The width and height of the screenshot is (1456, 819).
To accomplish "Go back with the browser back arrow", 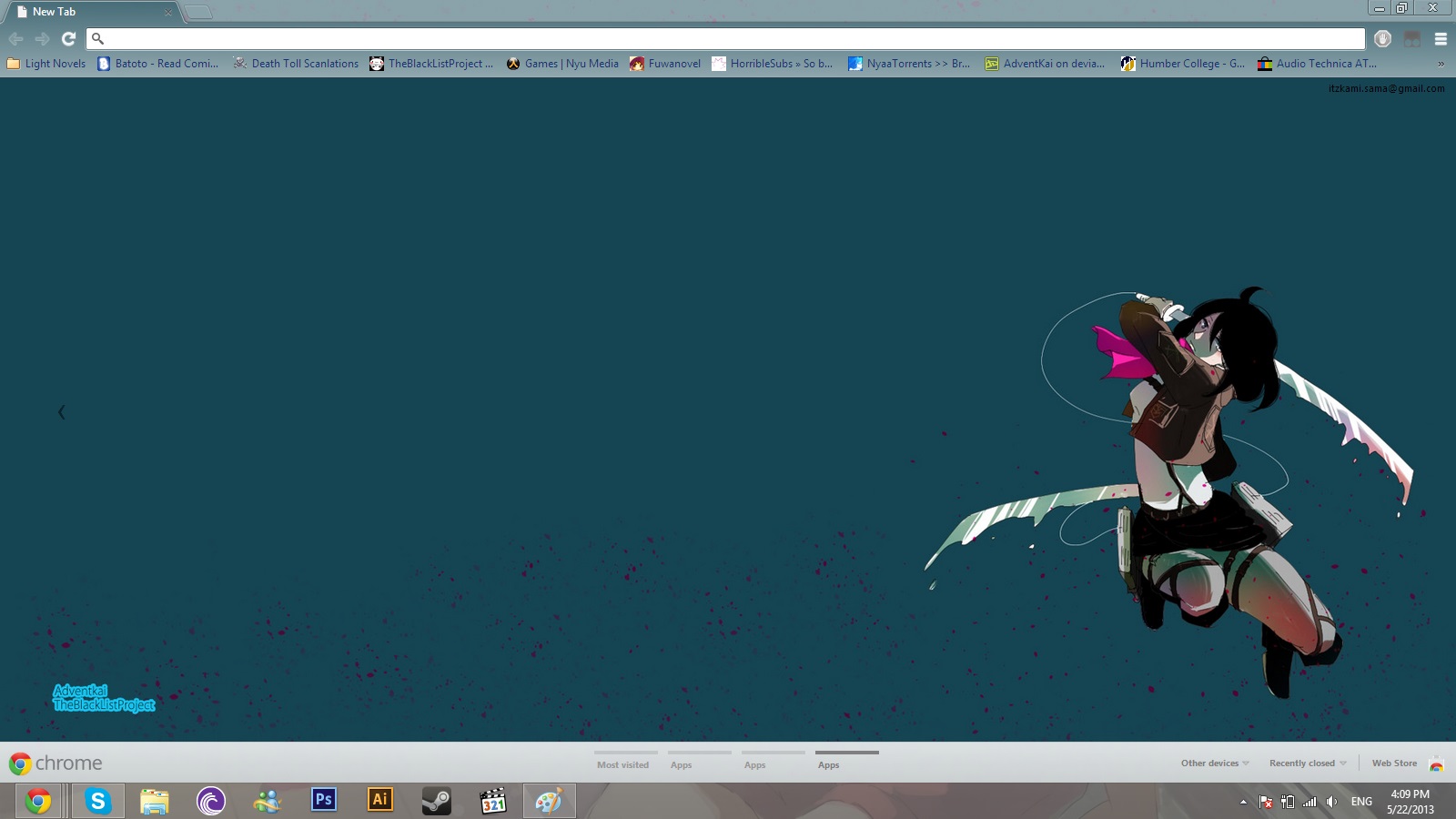I will tap(15, 38).
